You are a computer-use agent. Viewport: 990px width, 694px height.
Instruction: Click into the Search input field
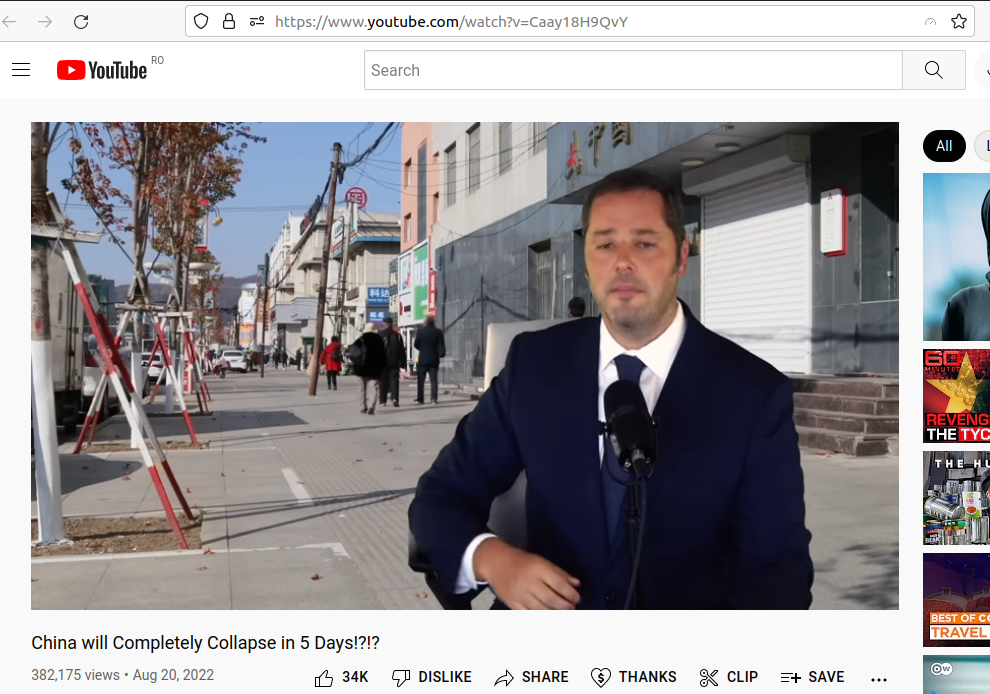tap(630, 70)
